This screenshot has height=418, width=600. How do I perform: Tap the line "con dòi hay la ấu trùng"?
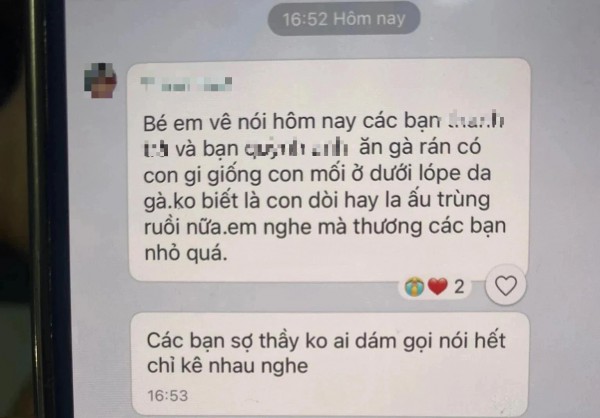(378, 200)
